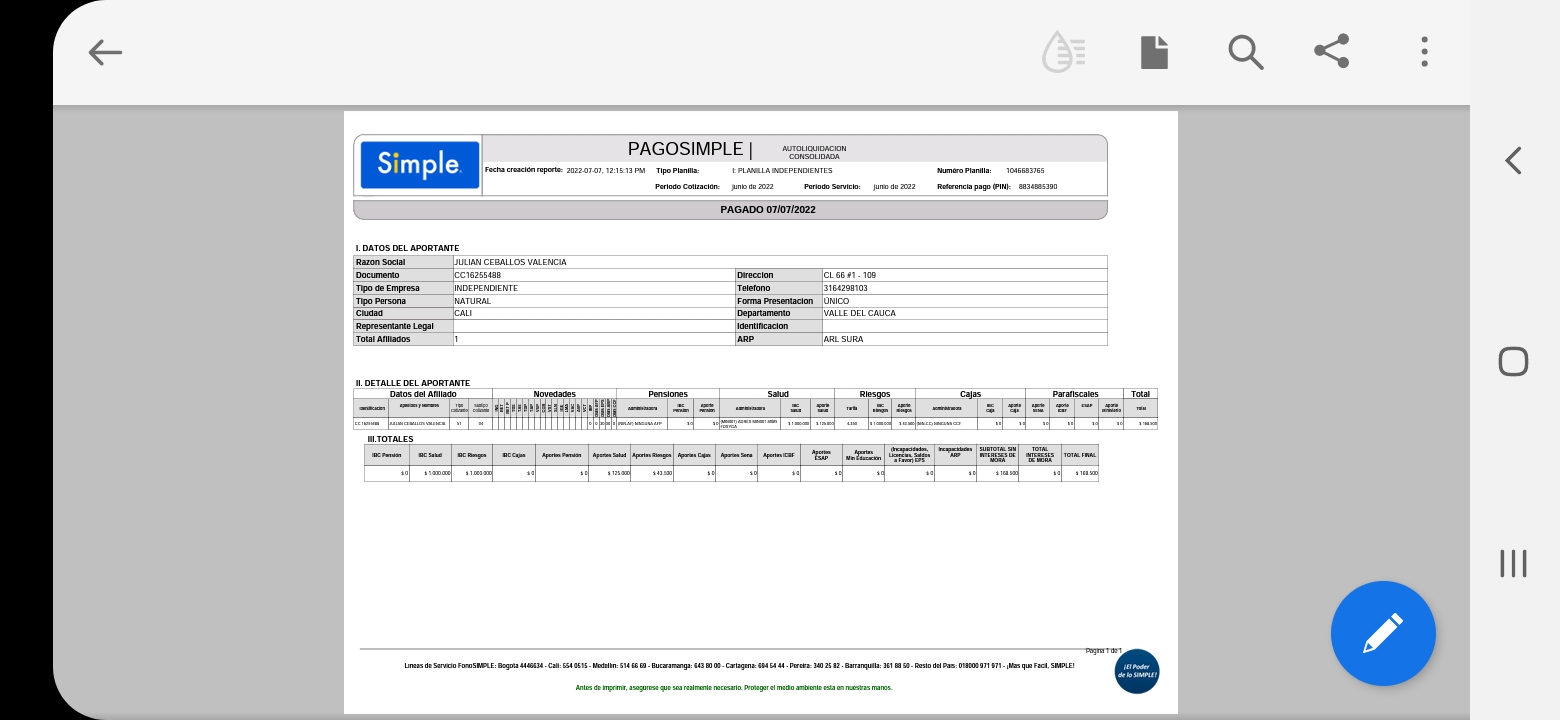Image resolution: width=1560 pixels, height=720 pixels.
Task: Tap the III.TOTALES section heading
Action: [x=390, y=439]
